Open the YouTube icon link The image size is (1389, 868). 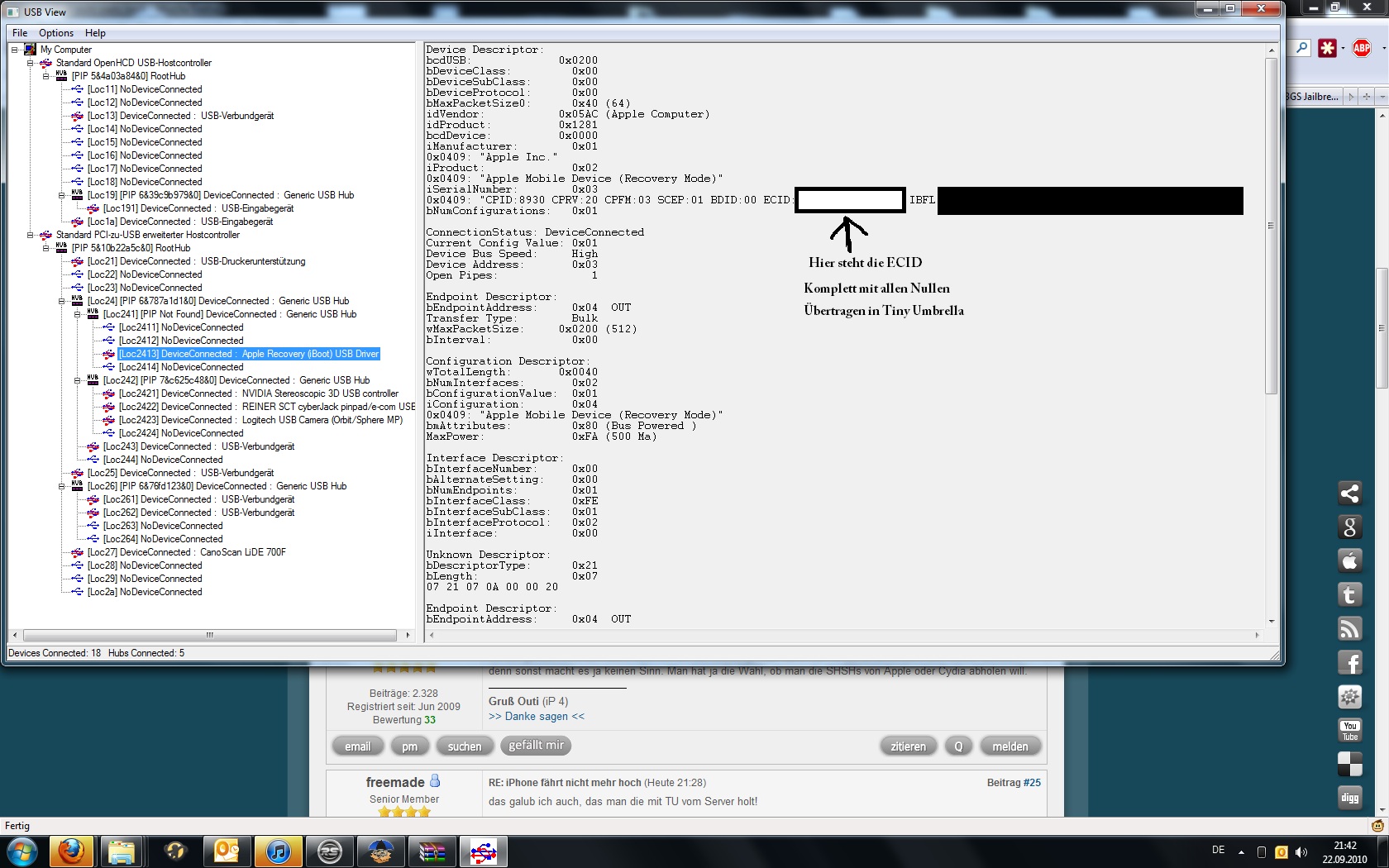tap(1349, 730)
